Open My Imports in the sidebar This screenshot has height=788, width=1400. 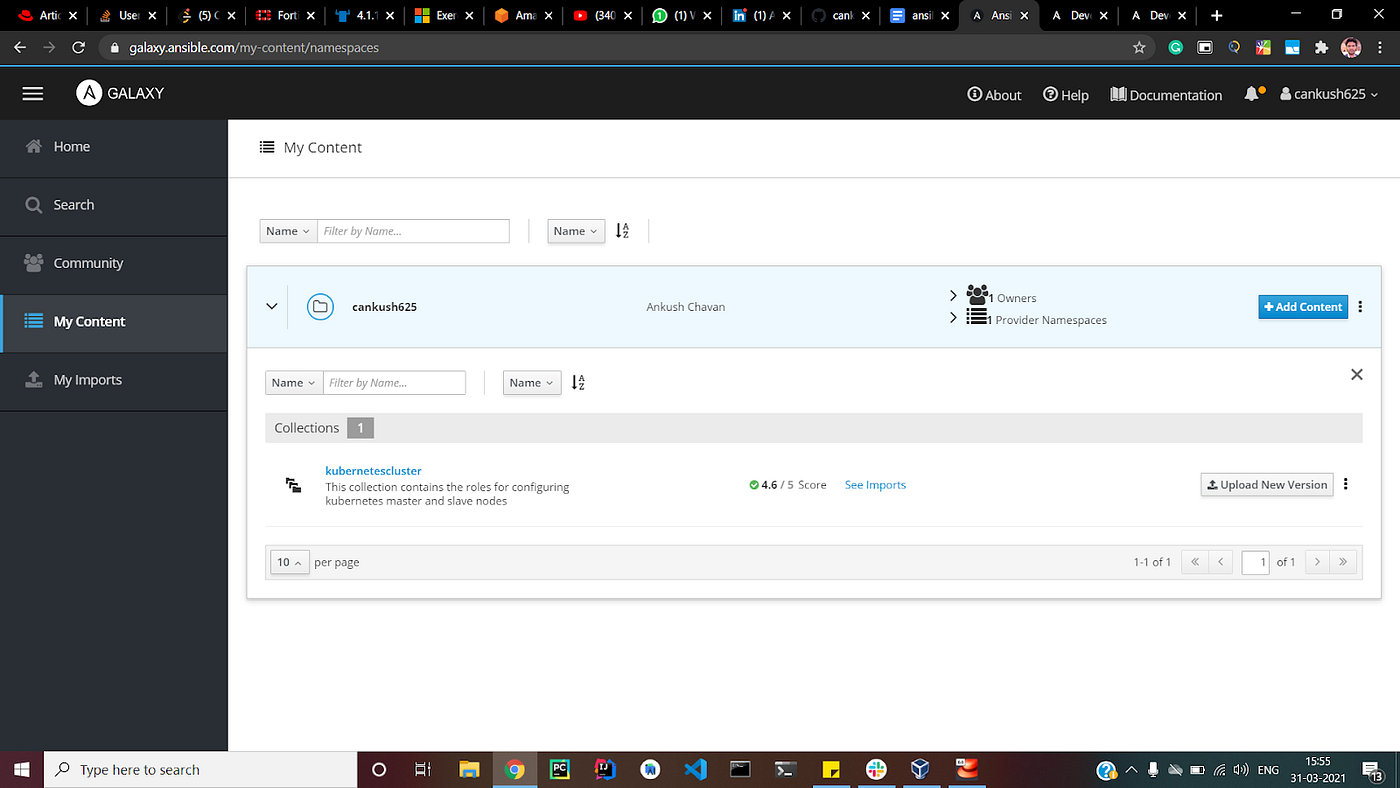tap(114, 380)
